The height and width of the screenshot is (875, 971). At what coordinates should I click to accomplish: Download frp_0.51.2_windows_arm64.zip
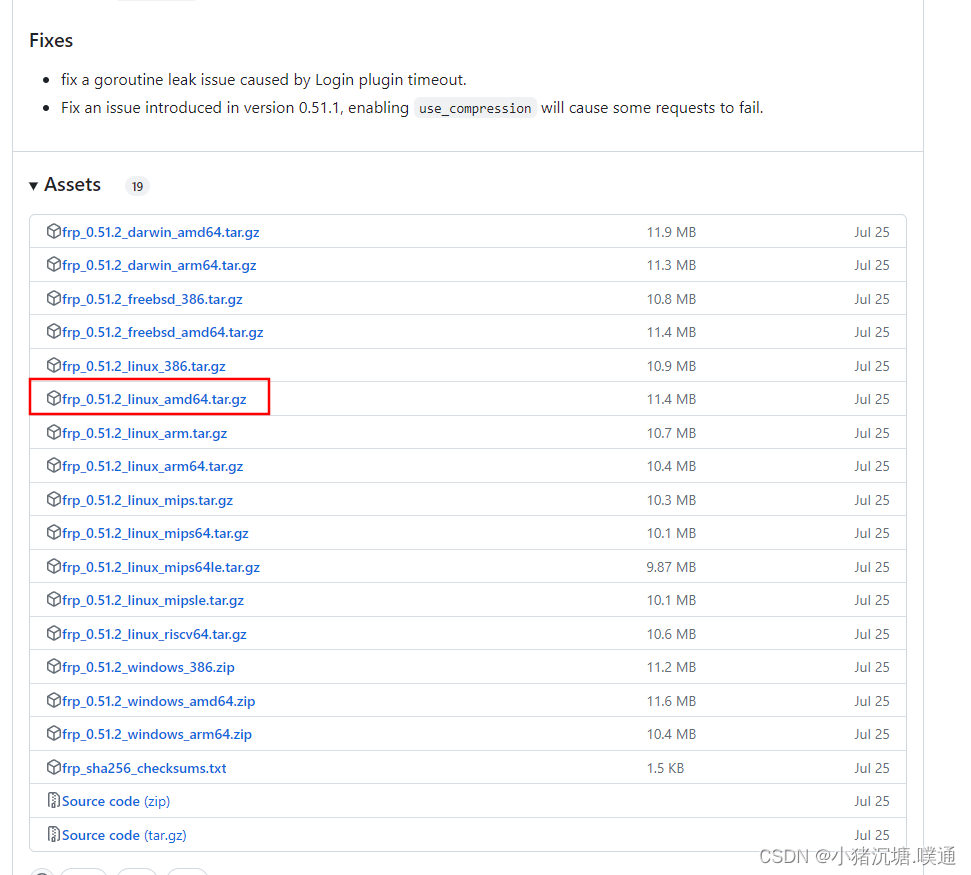coord(156,734)
